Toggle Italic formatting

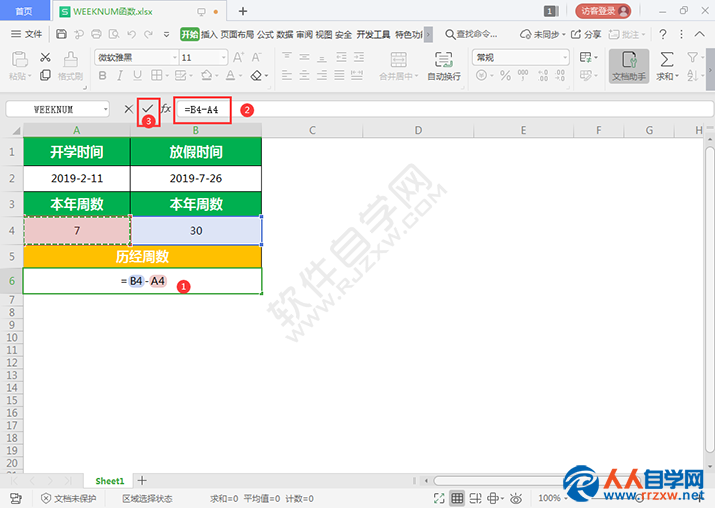pyautogui.click(x=119, y=75)
